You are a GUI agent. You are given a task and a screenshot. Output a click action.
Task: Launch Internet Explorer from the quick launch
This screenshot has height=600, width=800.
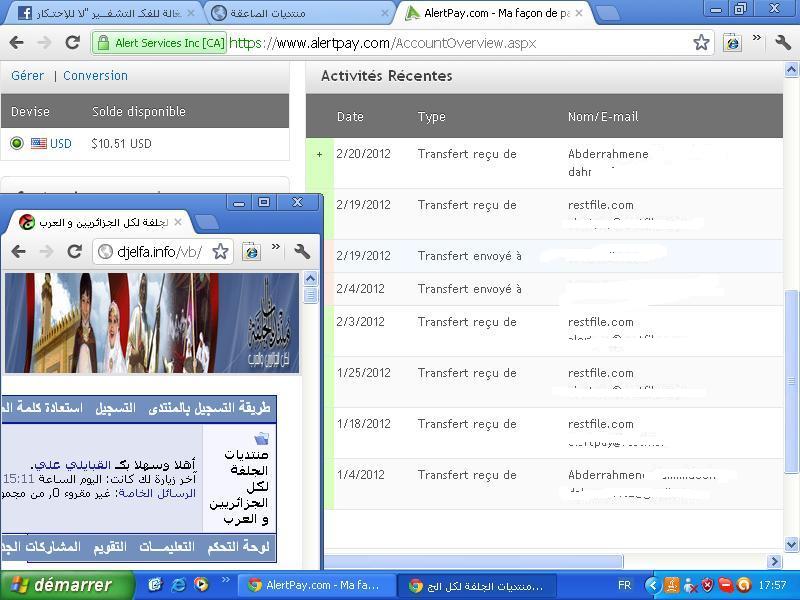click(x=179, y=585)
